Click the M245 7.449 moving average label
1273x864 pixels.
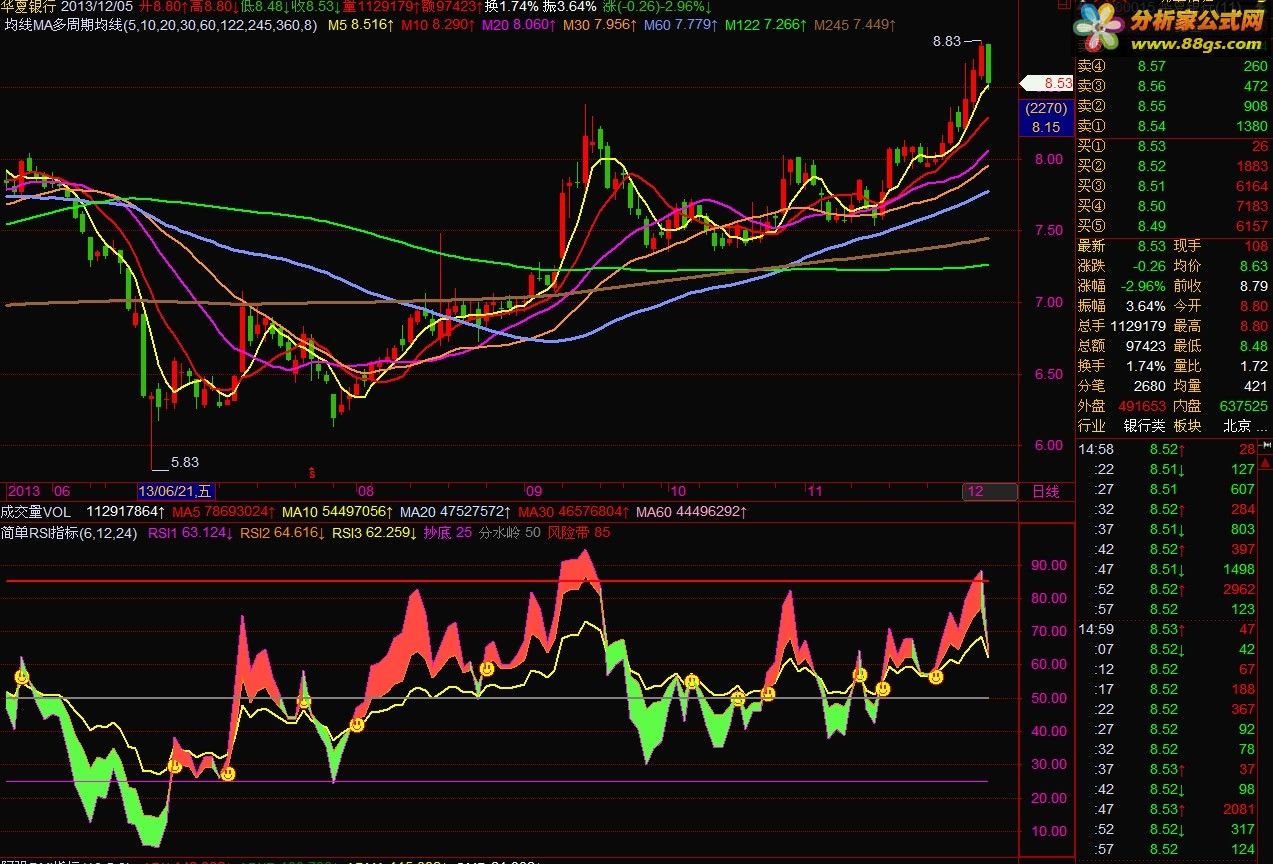point(855,23)
